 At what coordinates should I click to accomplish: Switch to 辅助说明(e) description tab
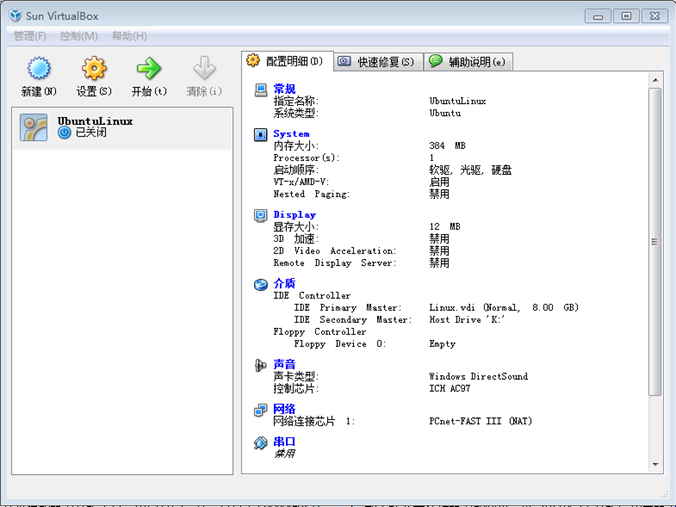tap(469, 62)
